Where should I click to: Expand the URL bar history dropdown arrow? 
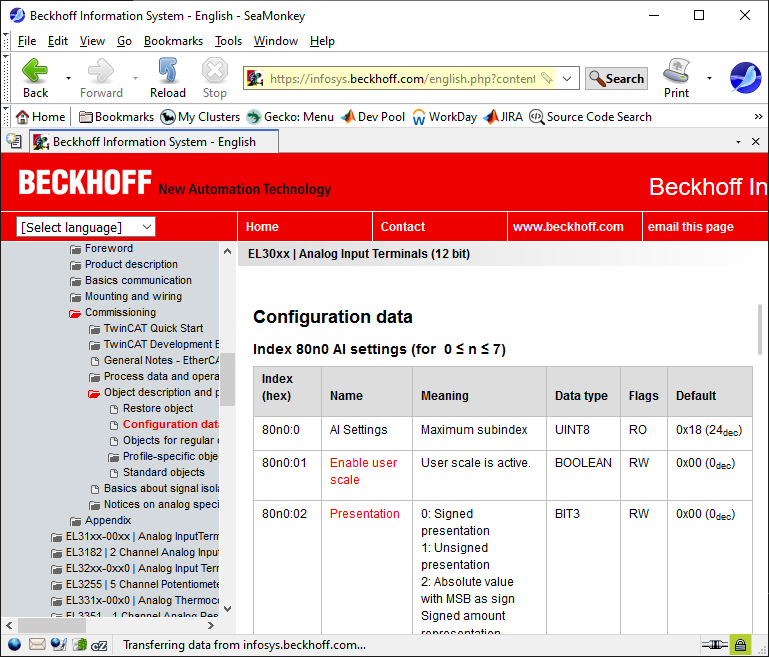pos(567,79)
